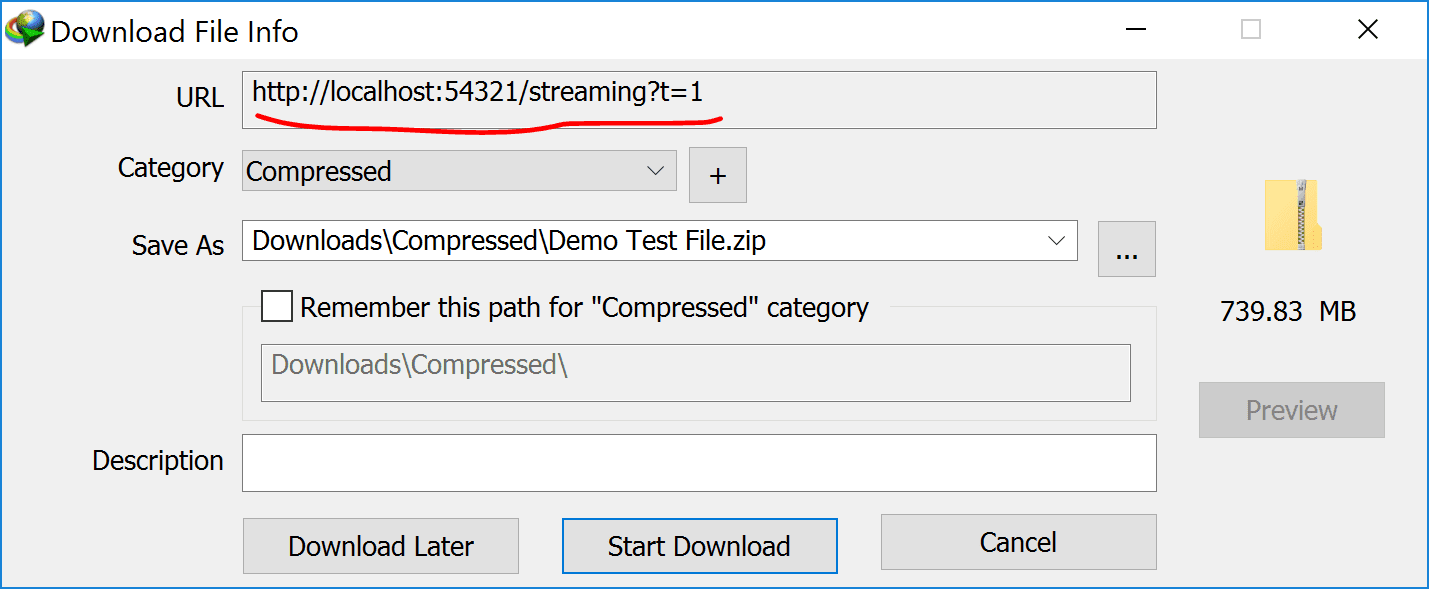This screenshot has height=589, width=1429.
Task: Click the empty Description field
Action: tap(700, 462)
